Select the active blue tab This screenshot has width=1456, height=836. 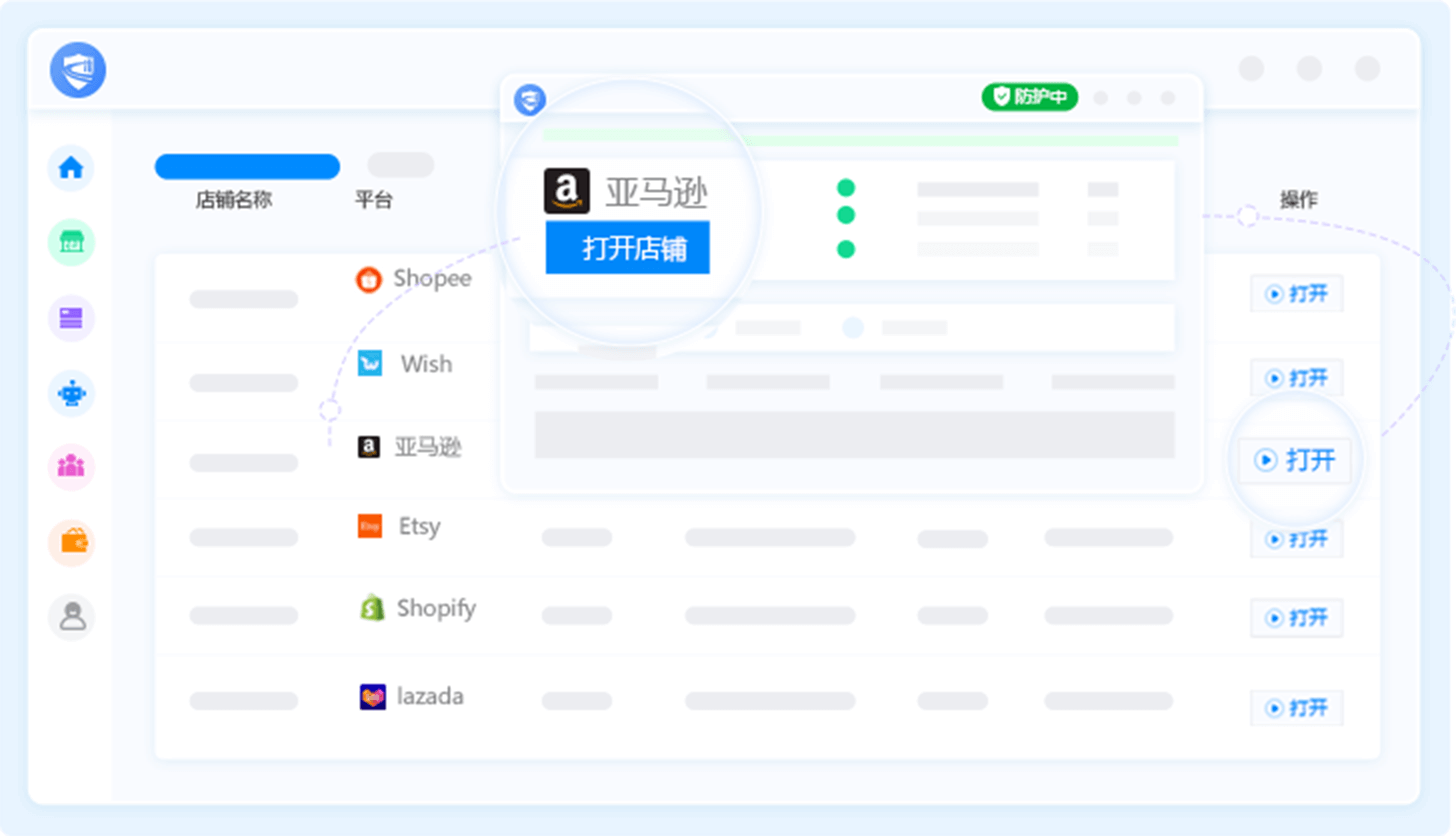[247, 167]
